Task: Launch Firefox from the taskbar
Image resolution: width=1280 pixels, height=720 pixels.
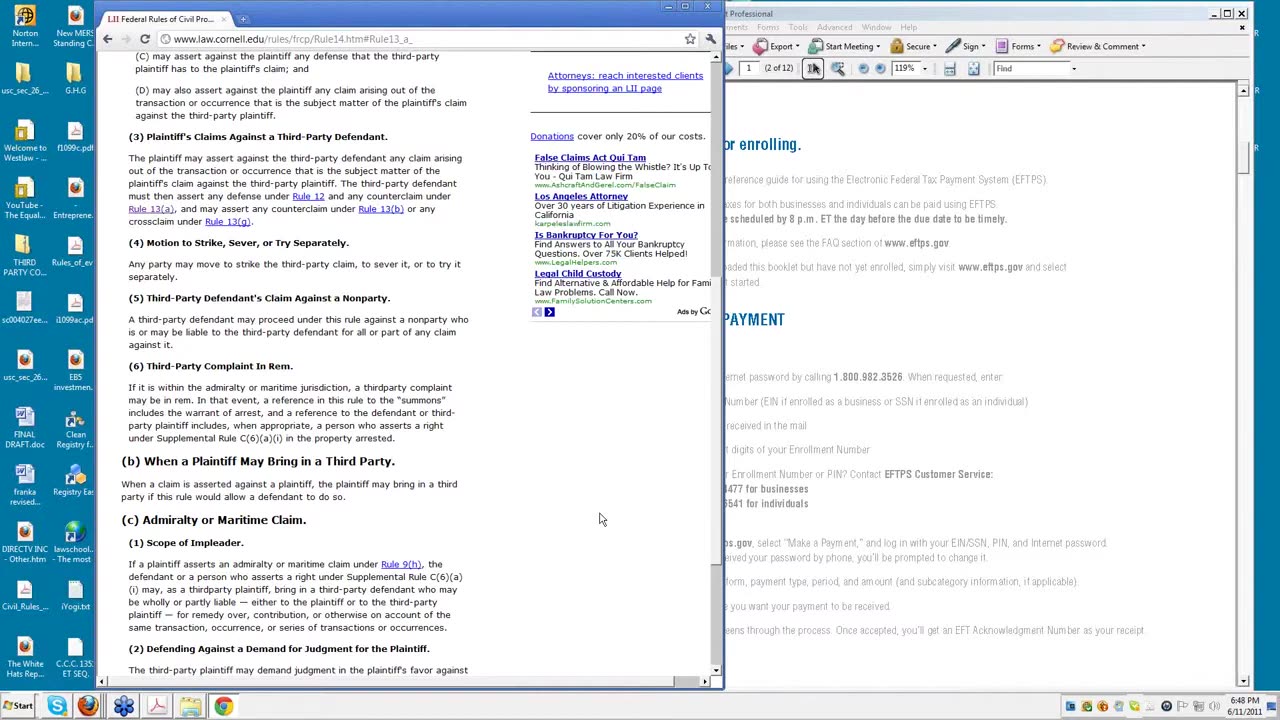Action: pyautogui.click(x=88, y=706)
